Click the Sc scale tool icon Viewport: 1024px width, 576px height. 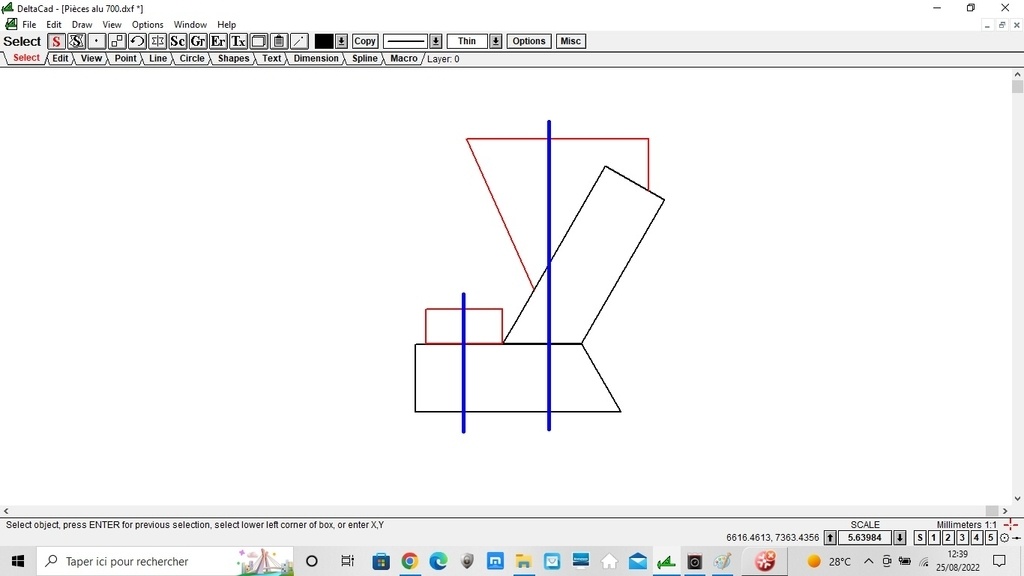tap(177, 41)
